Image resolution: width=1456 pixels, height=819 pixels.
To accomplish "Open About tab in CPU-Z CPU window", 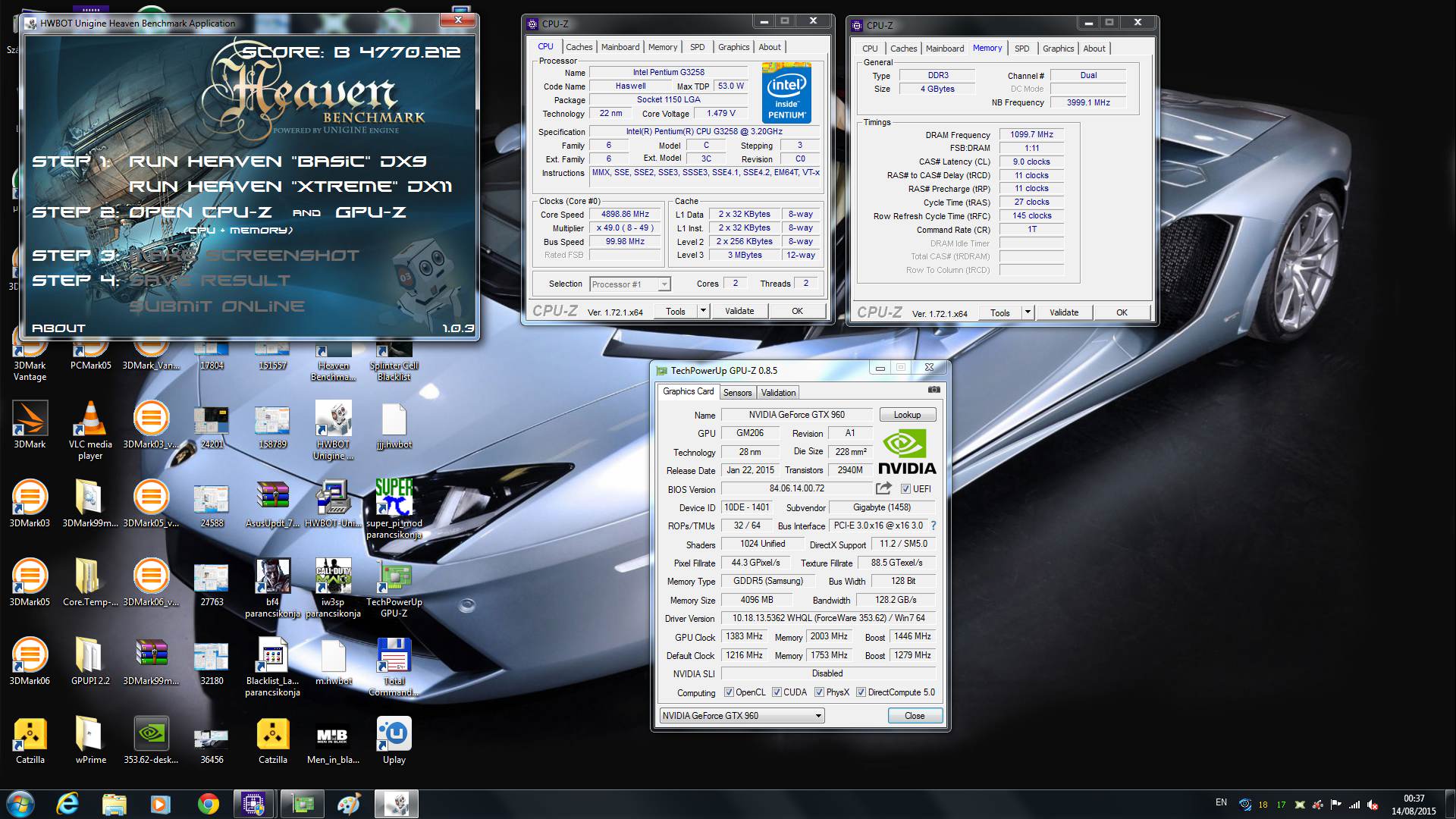I will pos(770,47).
